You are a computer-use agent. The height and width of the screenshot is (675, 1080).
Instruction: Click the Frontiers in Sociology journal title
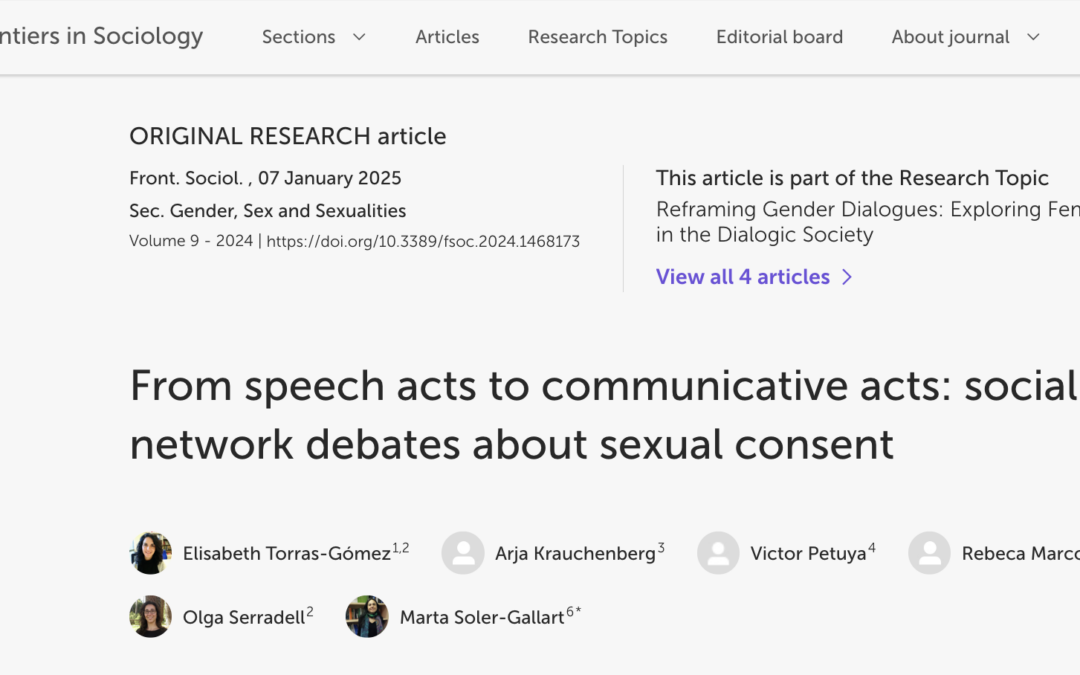[100, 37]
